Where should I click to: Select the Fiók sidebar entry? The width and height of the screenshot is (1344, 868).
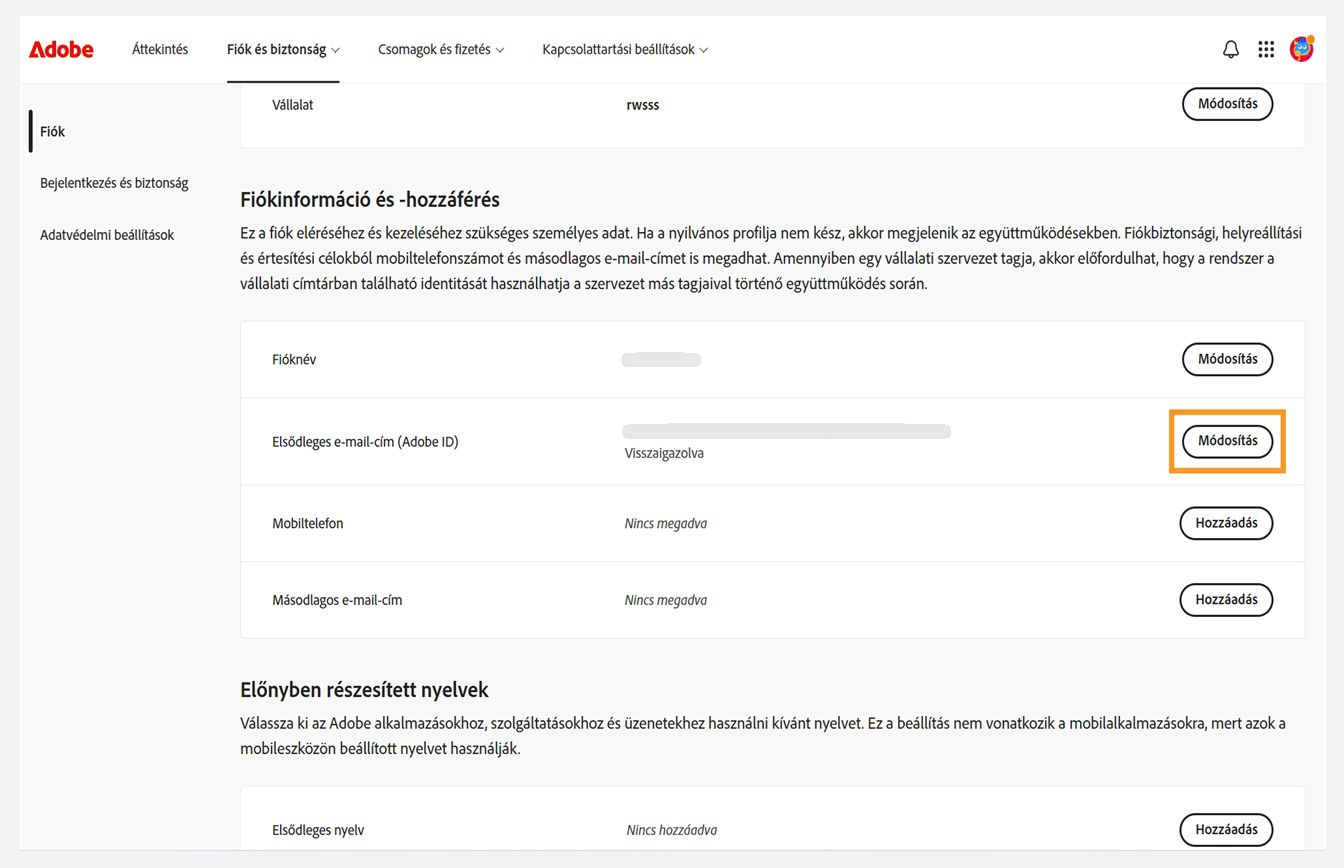tap(52, 131)
